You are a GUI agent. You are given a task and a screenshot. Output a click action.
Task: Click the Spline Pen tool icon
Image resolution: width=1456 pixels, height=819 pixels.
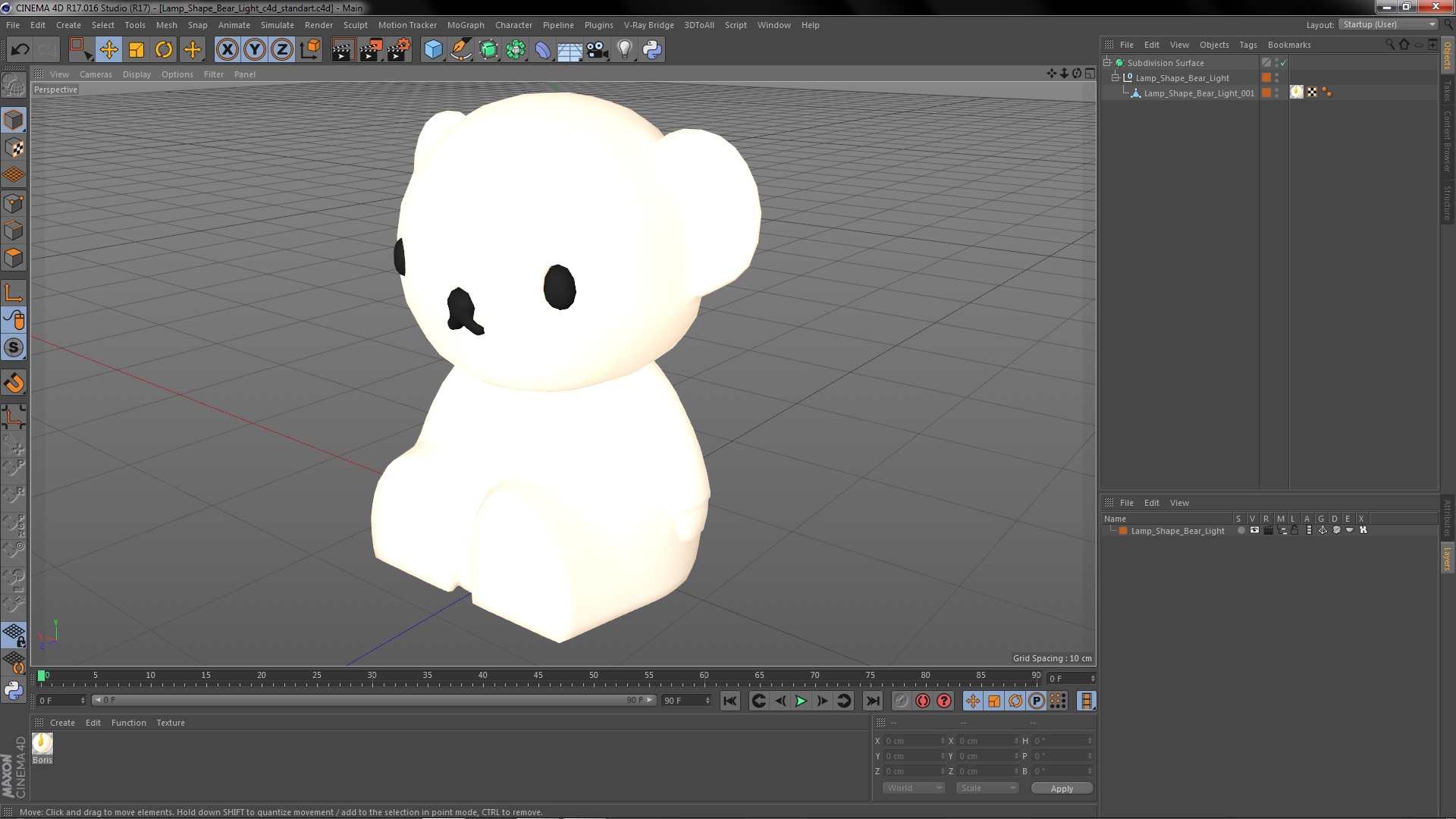[460, 50]
